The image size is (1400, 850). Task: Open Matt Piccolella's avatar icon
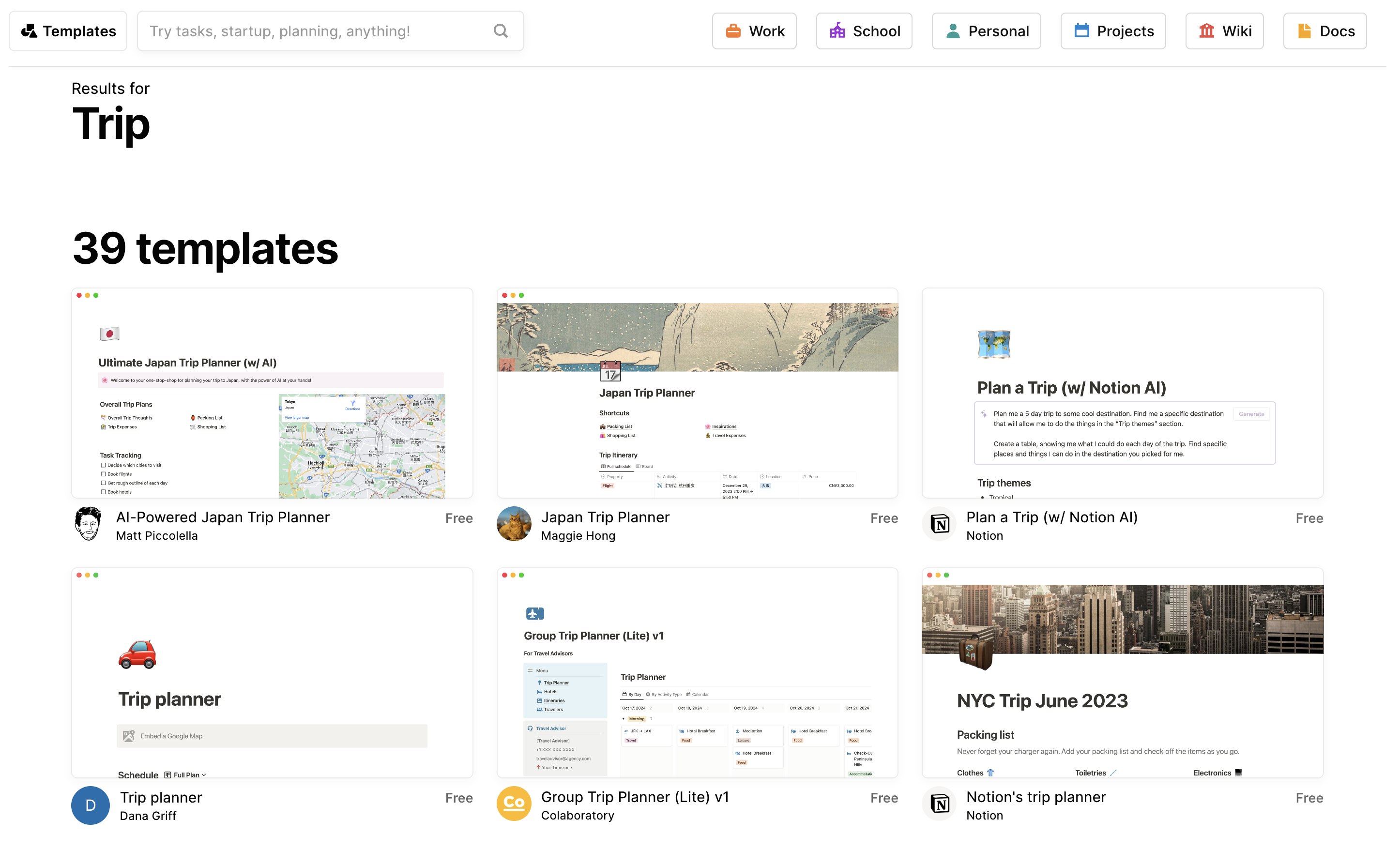point(88,523)
